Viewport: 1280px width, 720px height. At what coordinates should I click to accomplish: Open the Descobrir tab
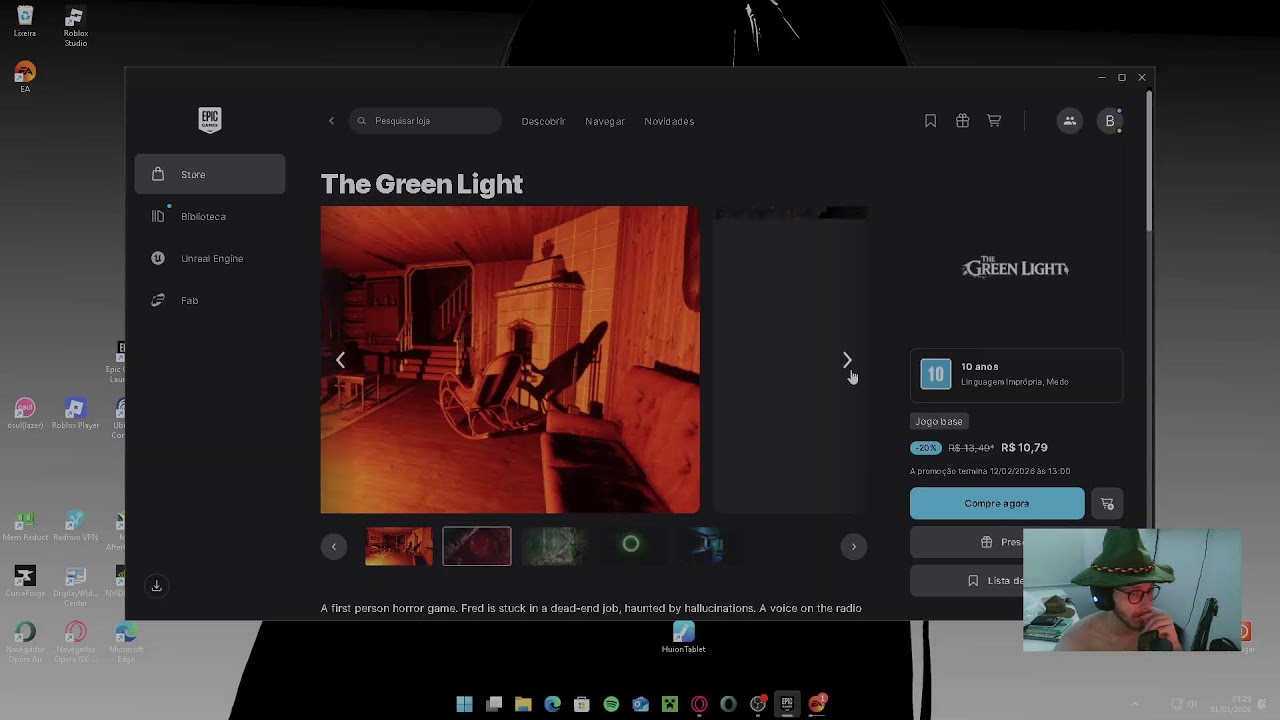(543, 121)
